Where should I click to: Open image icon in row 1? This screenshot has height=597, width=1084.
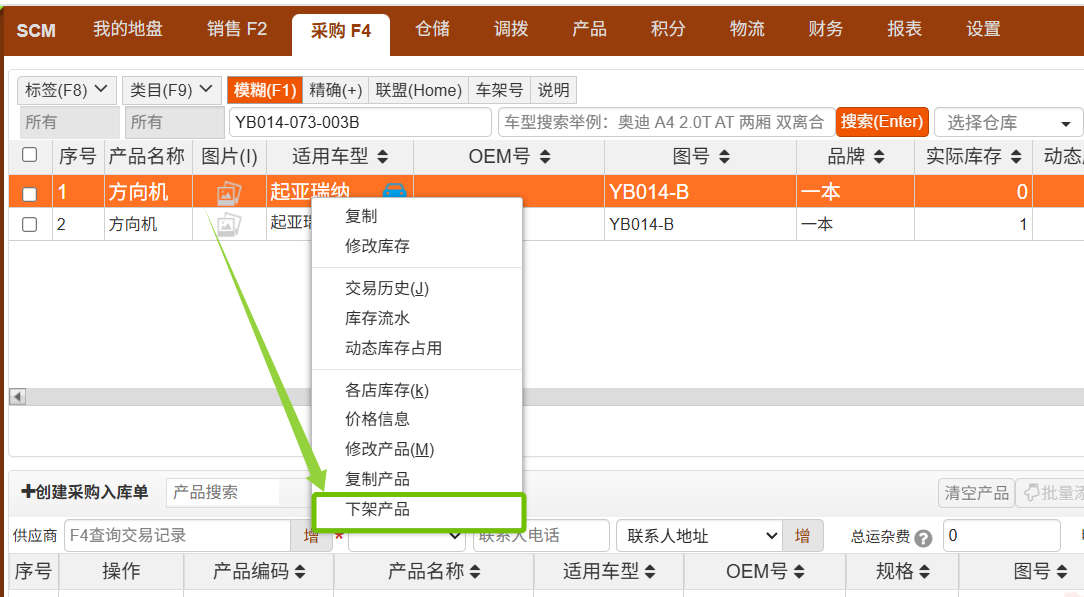pos(229,193)
